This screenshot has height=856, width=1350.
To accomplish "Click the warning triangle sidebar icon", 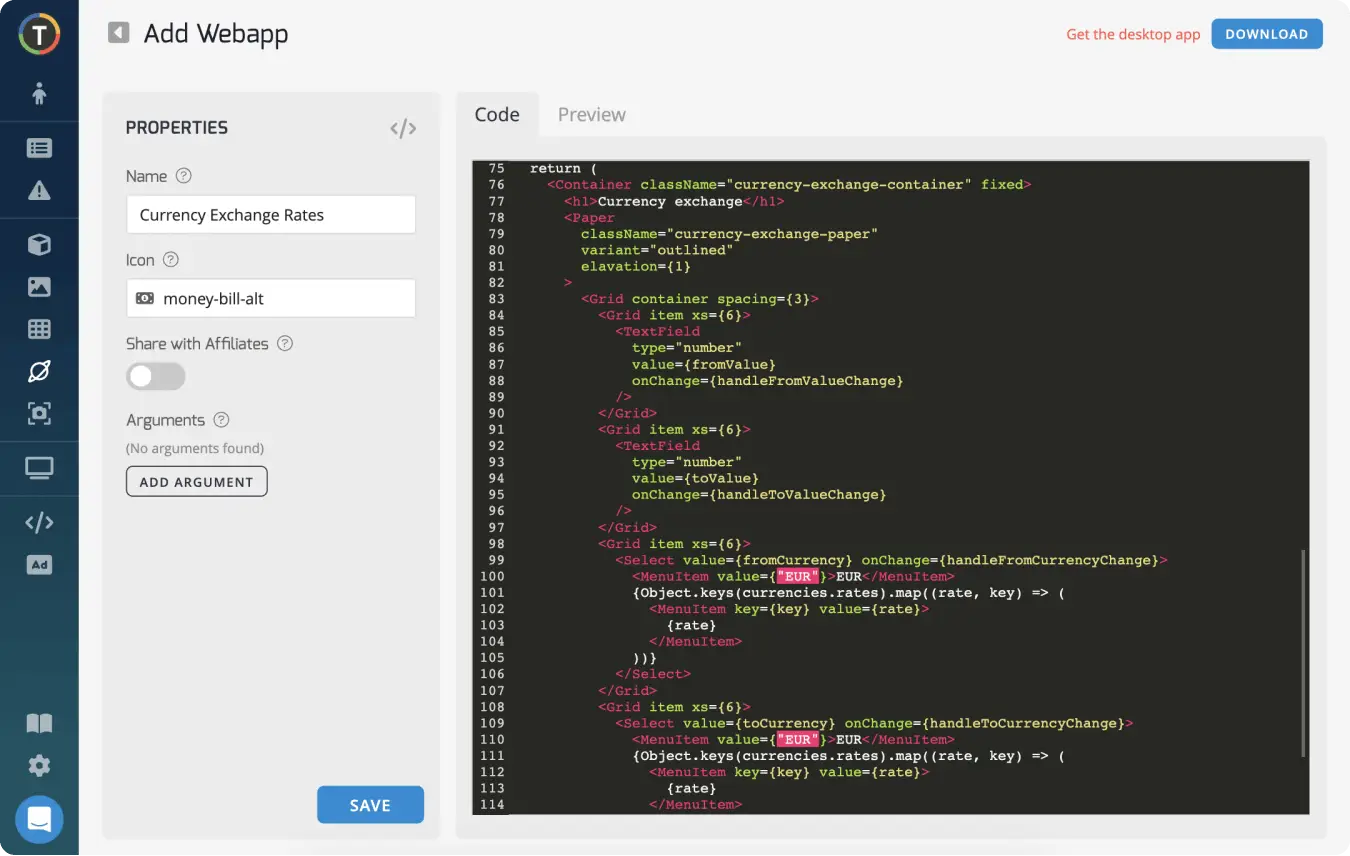I will 39,191.
